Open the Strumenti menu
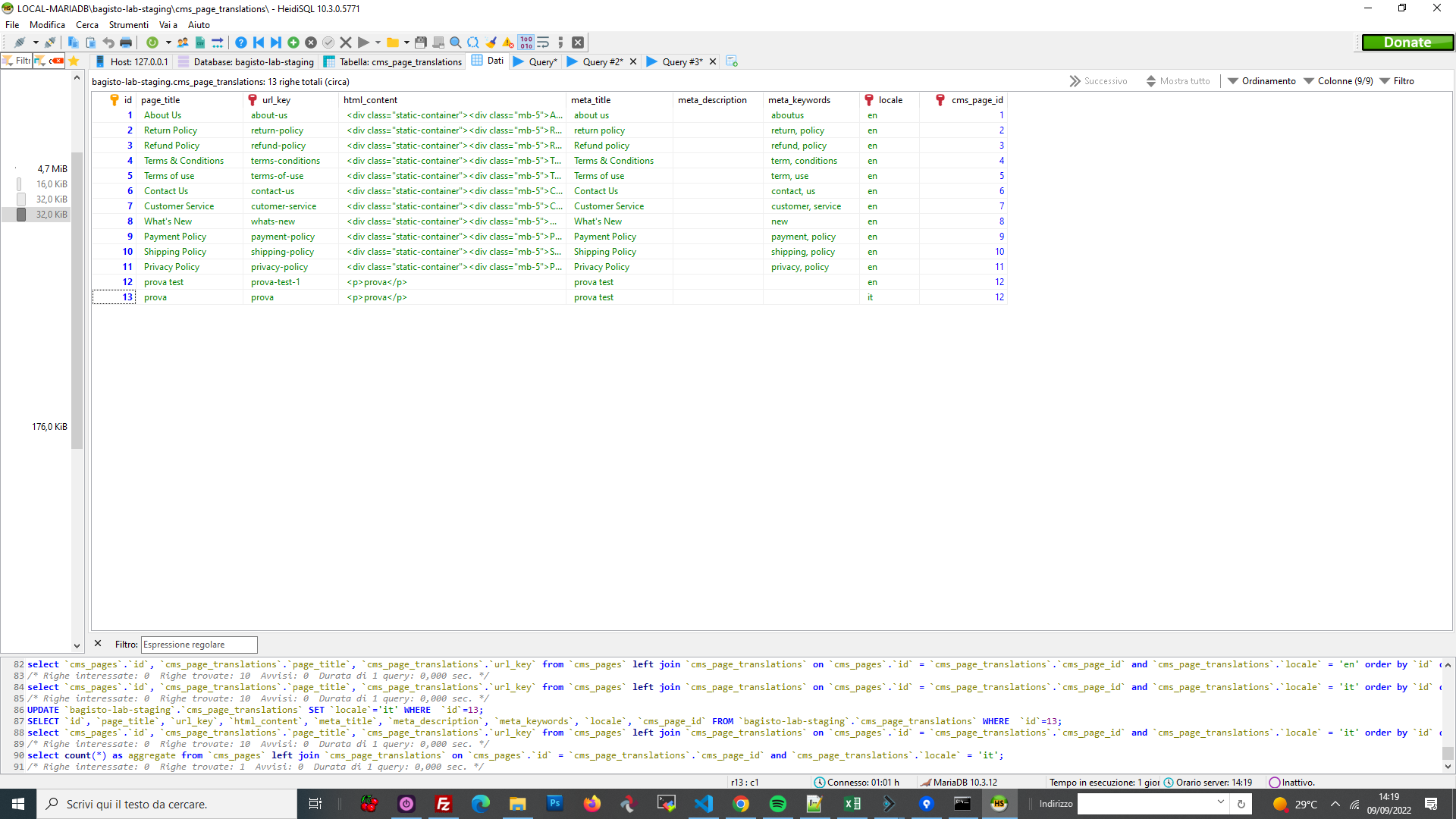 128,25
